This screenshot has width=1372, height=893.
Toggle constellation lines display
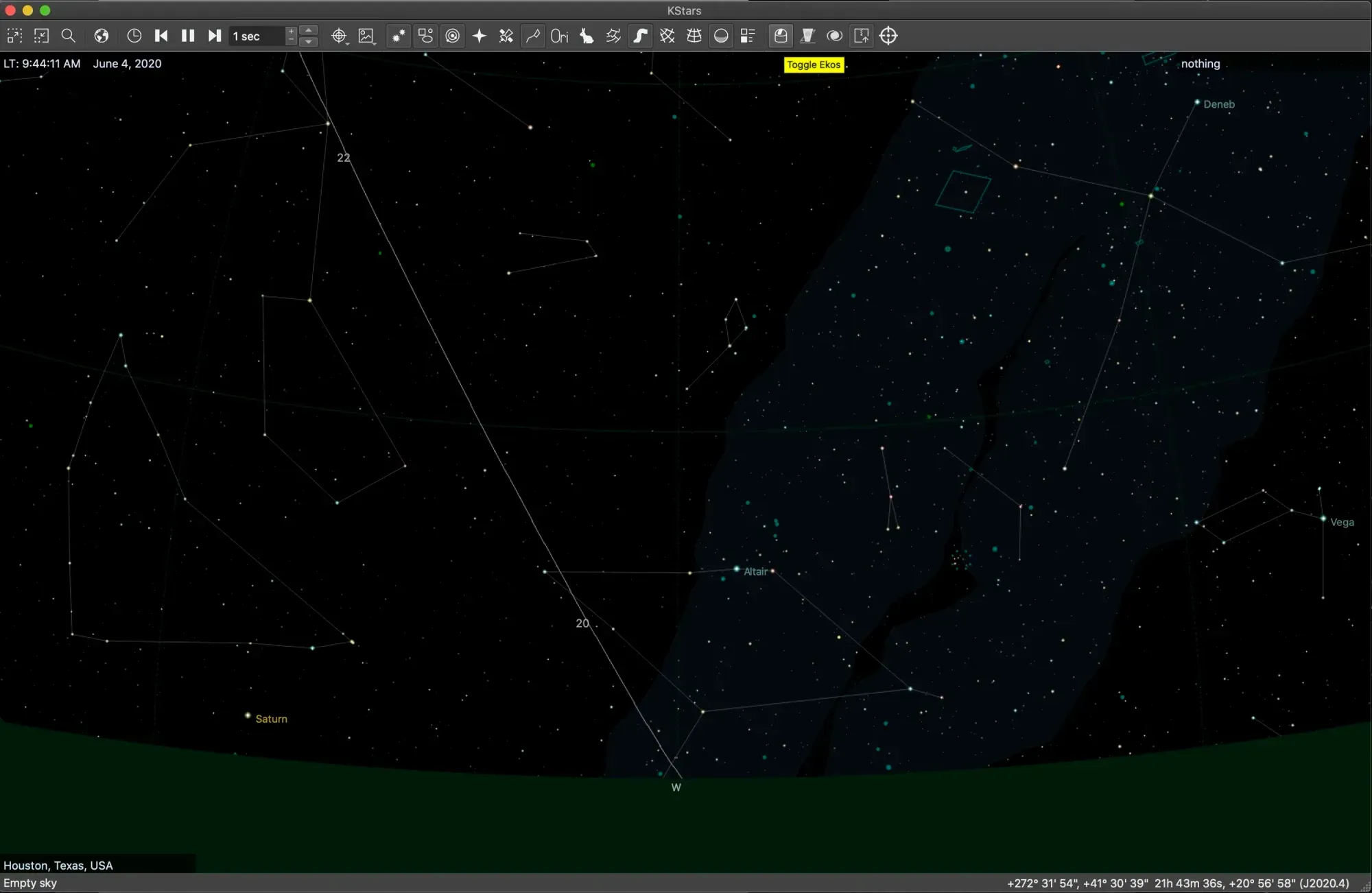pos(533,36)
